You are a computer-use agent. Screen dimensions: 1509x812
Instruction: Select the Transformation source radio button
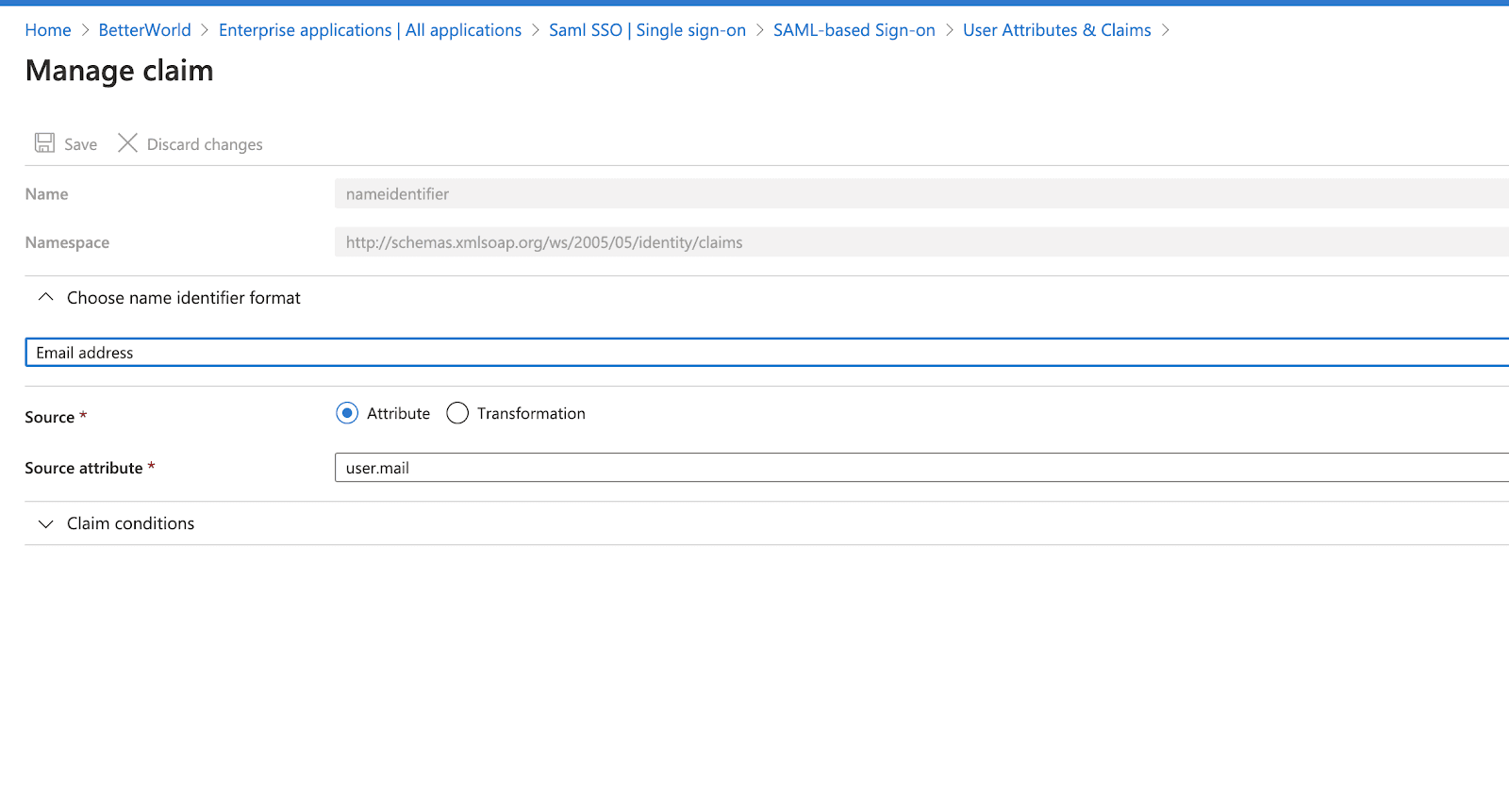457,413
